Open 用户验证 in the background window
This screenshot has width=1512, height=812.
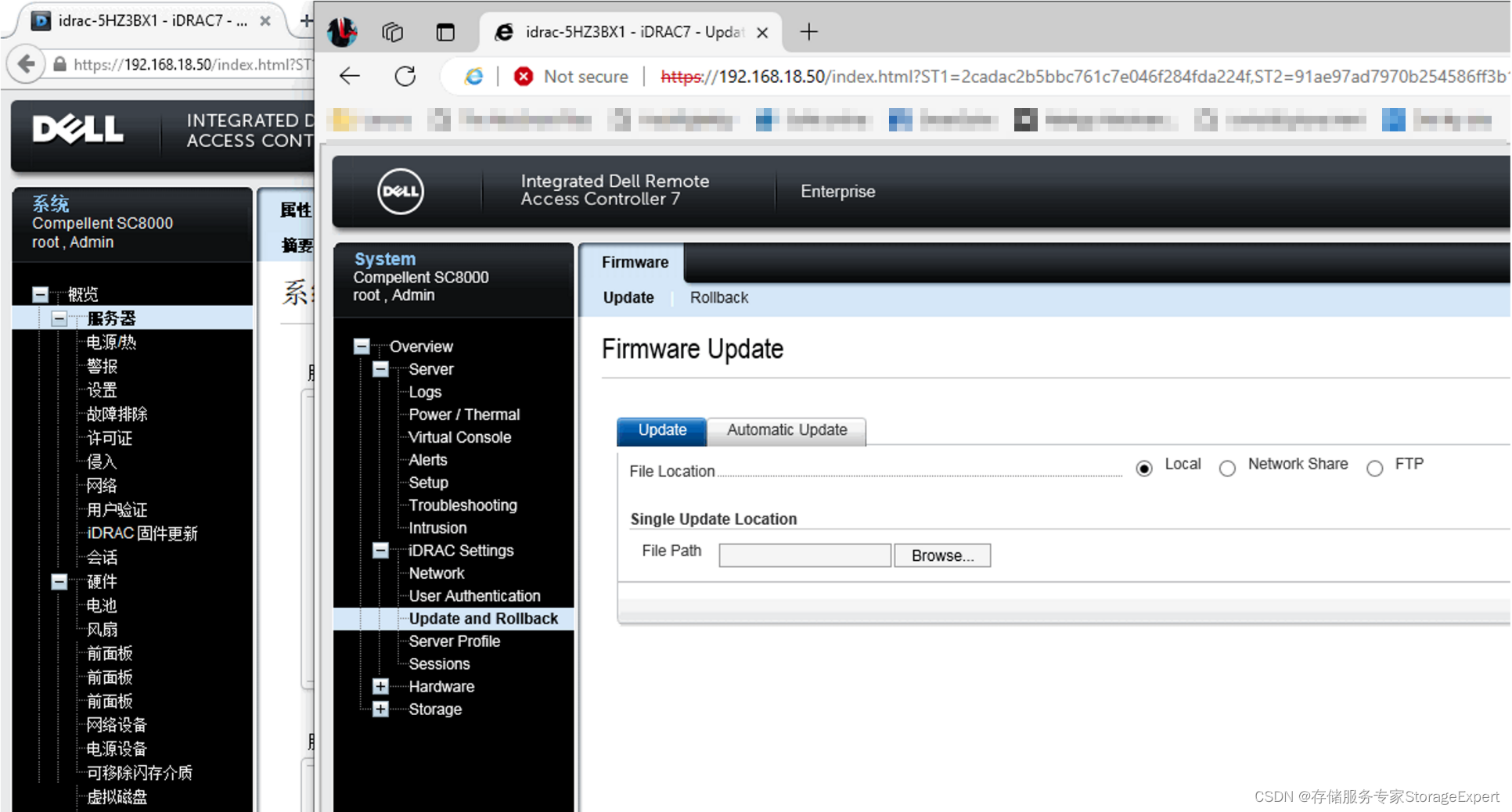click(117, 510)
